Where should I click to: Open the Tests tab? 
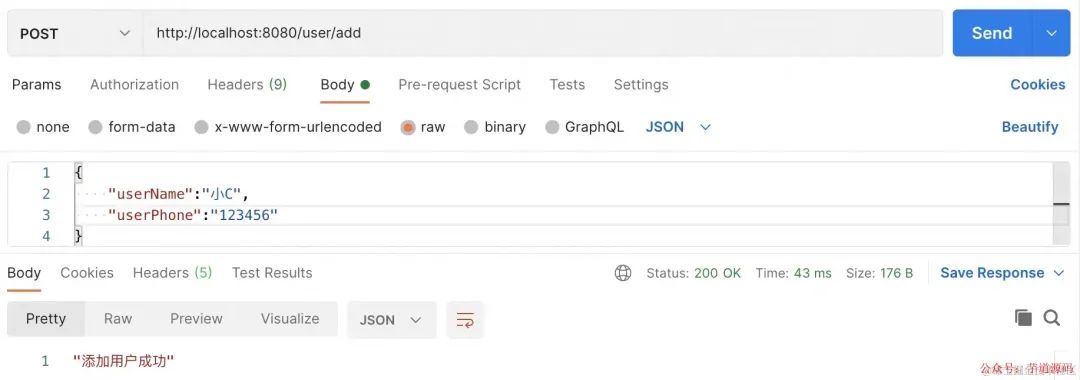coord(567,85)
